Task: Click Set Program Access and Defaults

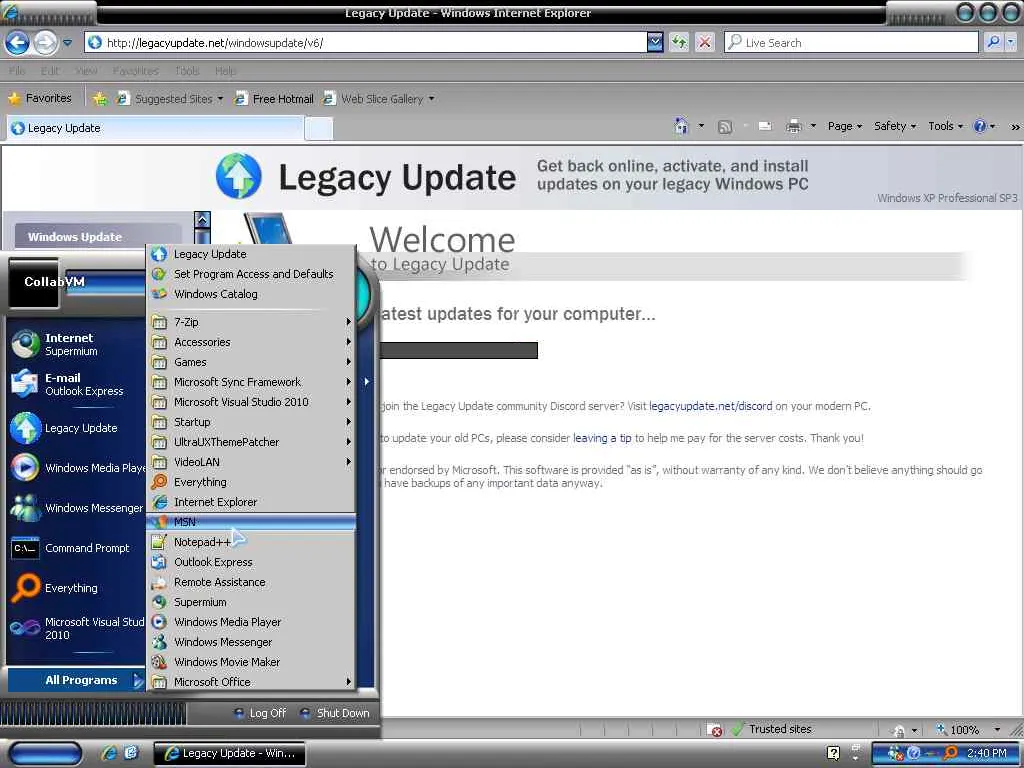Action: click(x=251, y=274)
